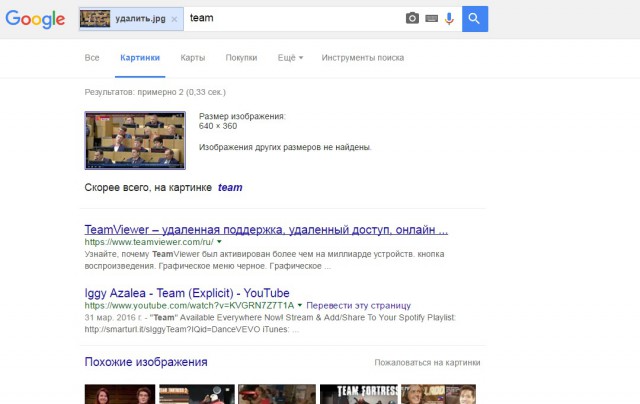Click the bold 'team' best guess link
The height and width of the screenshot is (404, 640).
(230, 187)
